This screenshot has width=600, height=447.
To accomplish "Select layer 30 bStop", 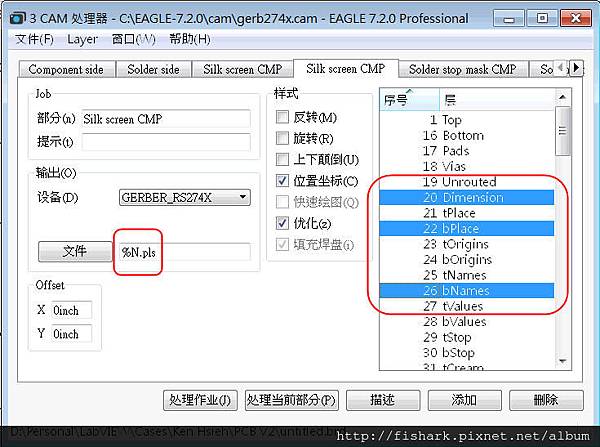I will (x=467, y=352).
